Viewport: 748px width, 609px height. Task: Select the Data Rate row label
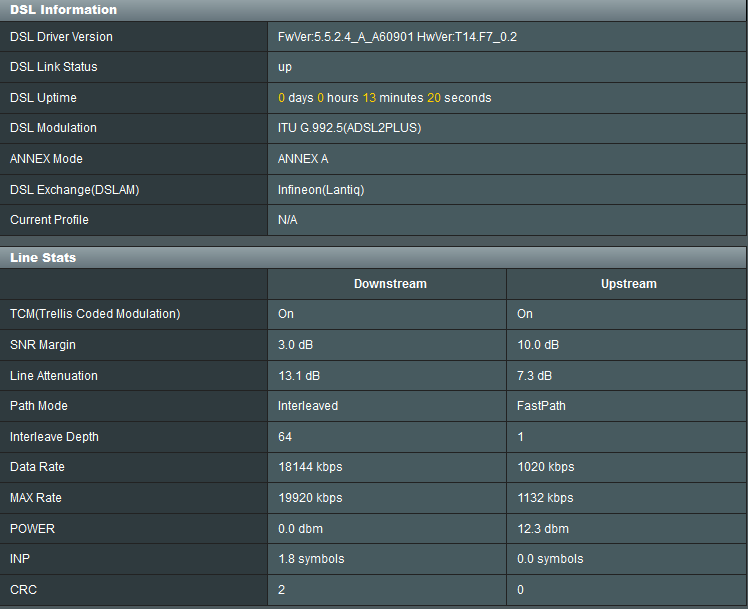pos(37,467)
